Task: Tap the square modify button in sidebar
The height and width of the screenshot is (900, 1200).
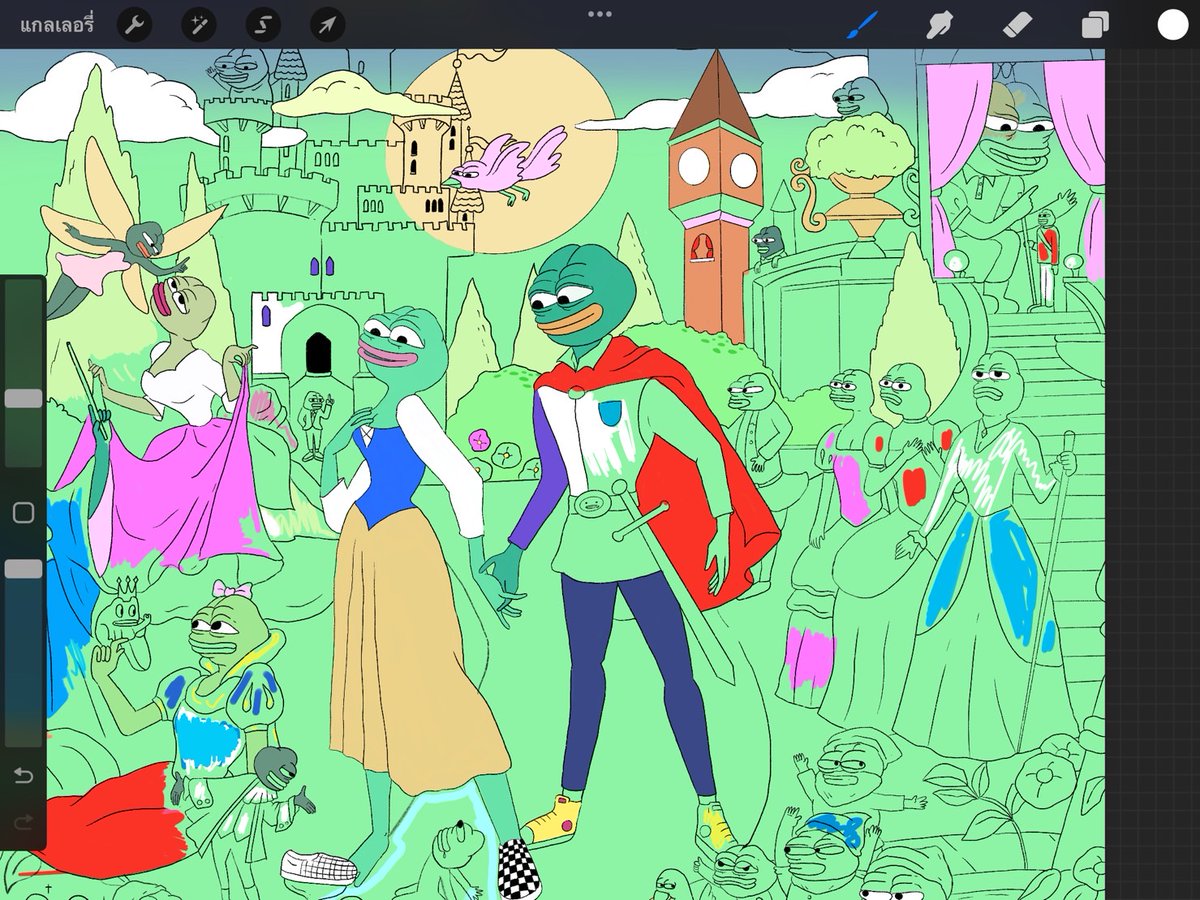Action: point(23,513)
